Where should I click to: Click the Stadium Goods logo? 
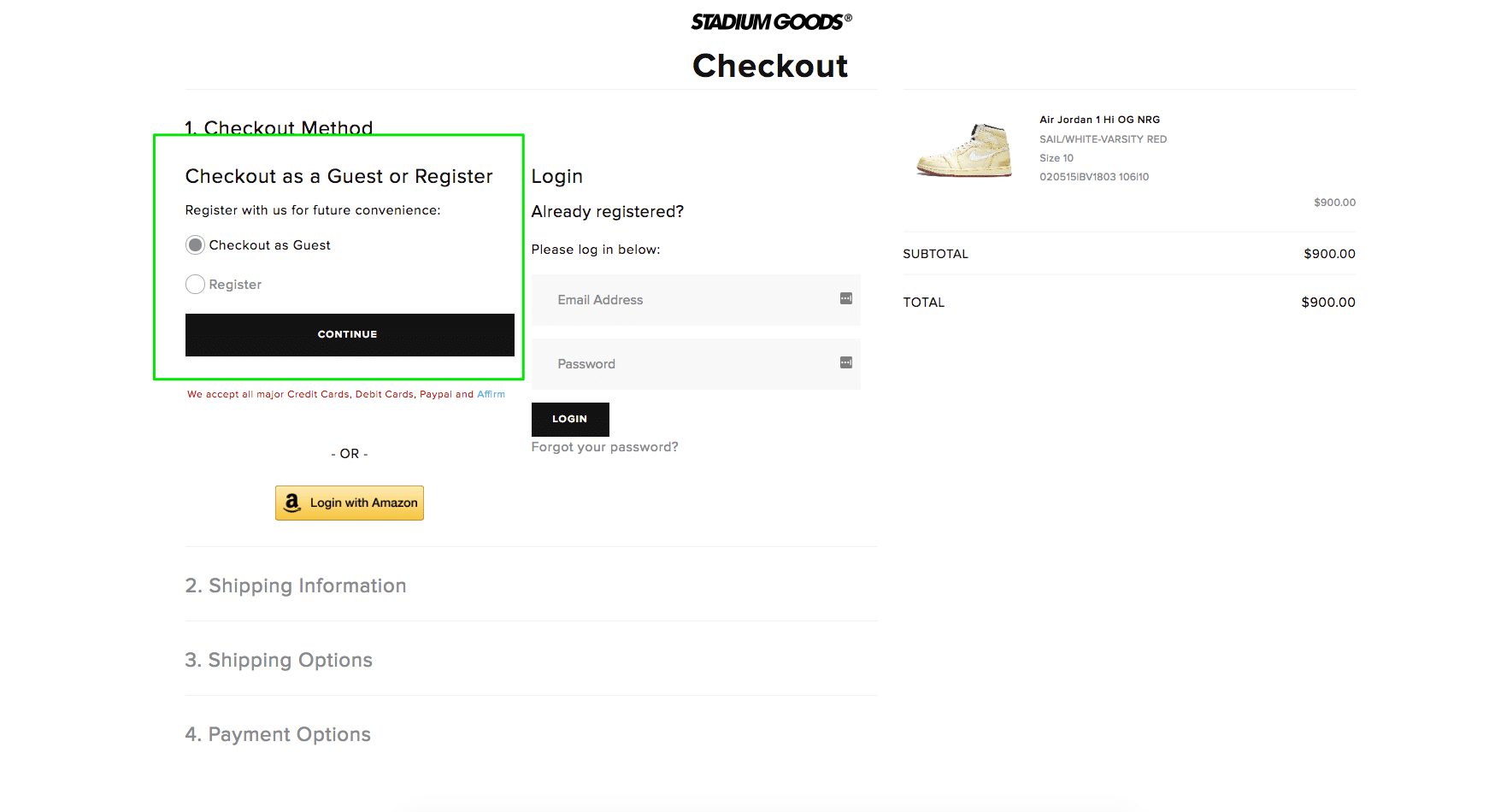click(x=771, y=21)
